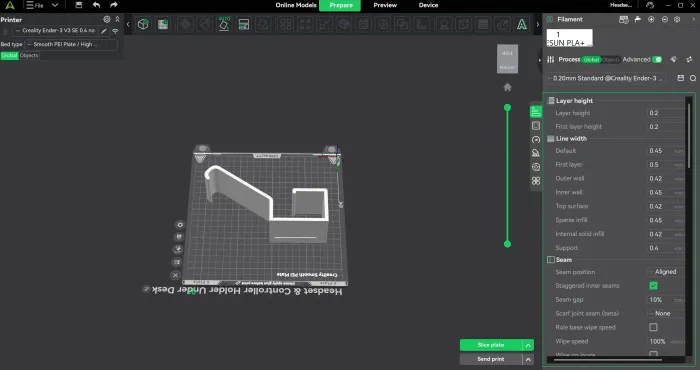Open the Bed type dropdown
Image resolution: width=700 pixels, height=370 pixels.
(71, 44)
